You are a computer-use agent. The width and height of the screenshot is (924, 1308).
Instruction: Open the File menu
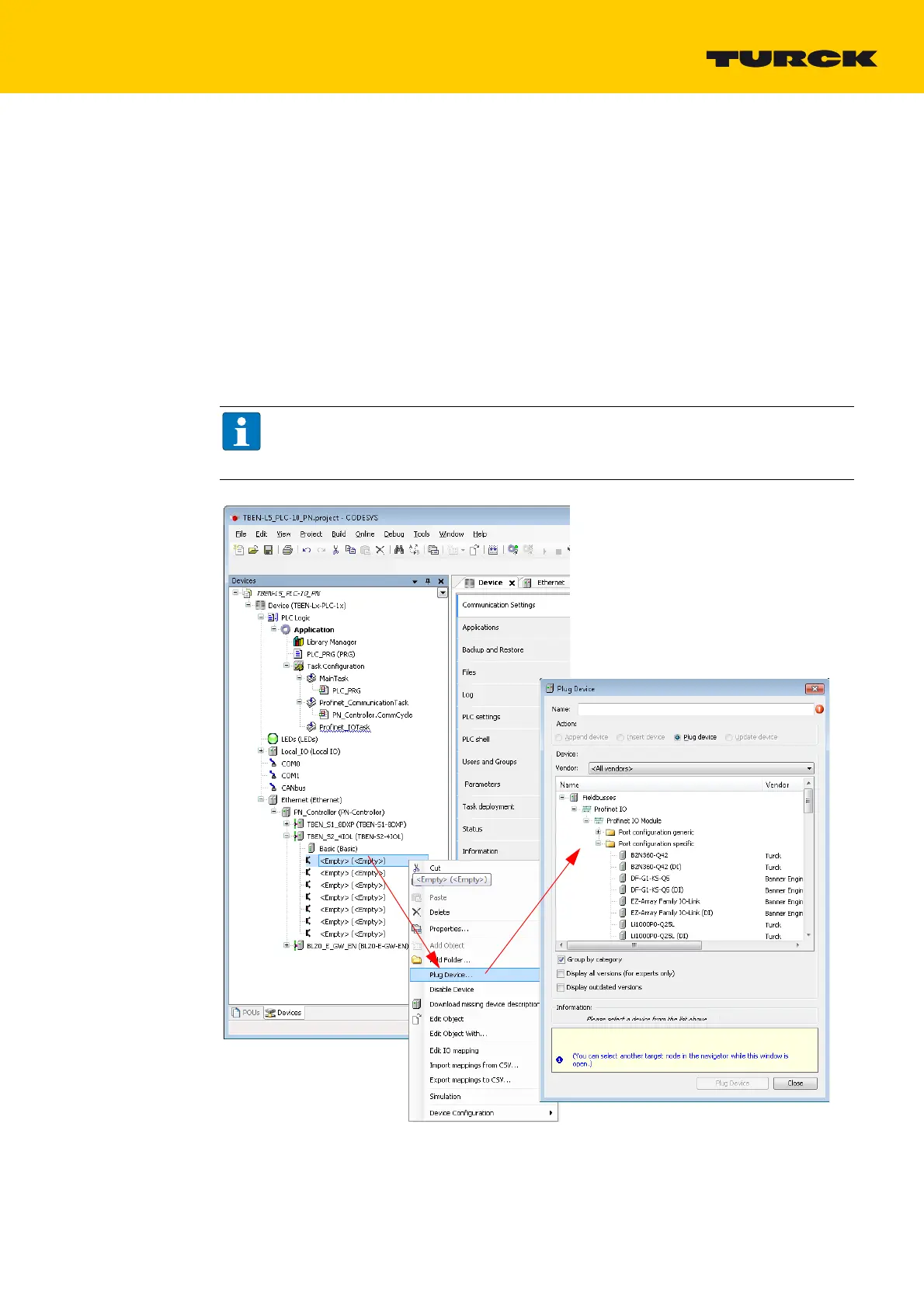[x=241, y=534]
